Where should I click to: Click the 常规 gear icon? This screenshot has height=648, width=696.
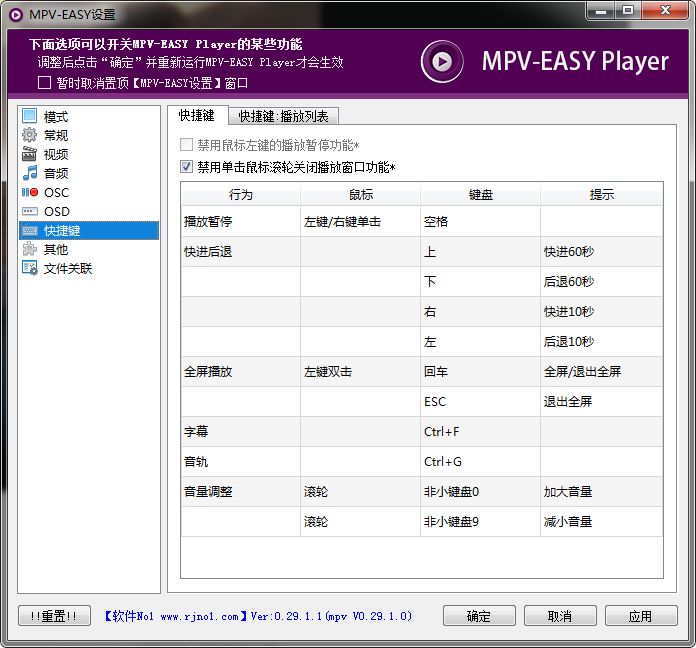[x=29, y=134]
